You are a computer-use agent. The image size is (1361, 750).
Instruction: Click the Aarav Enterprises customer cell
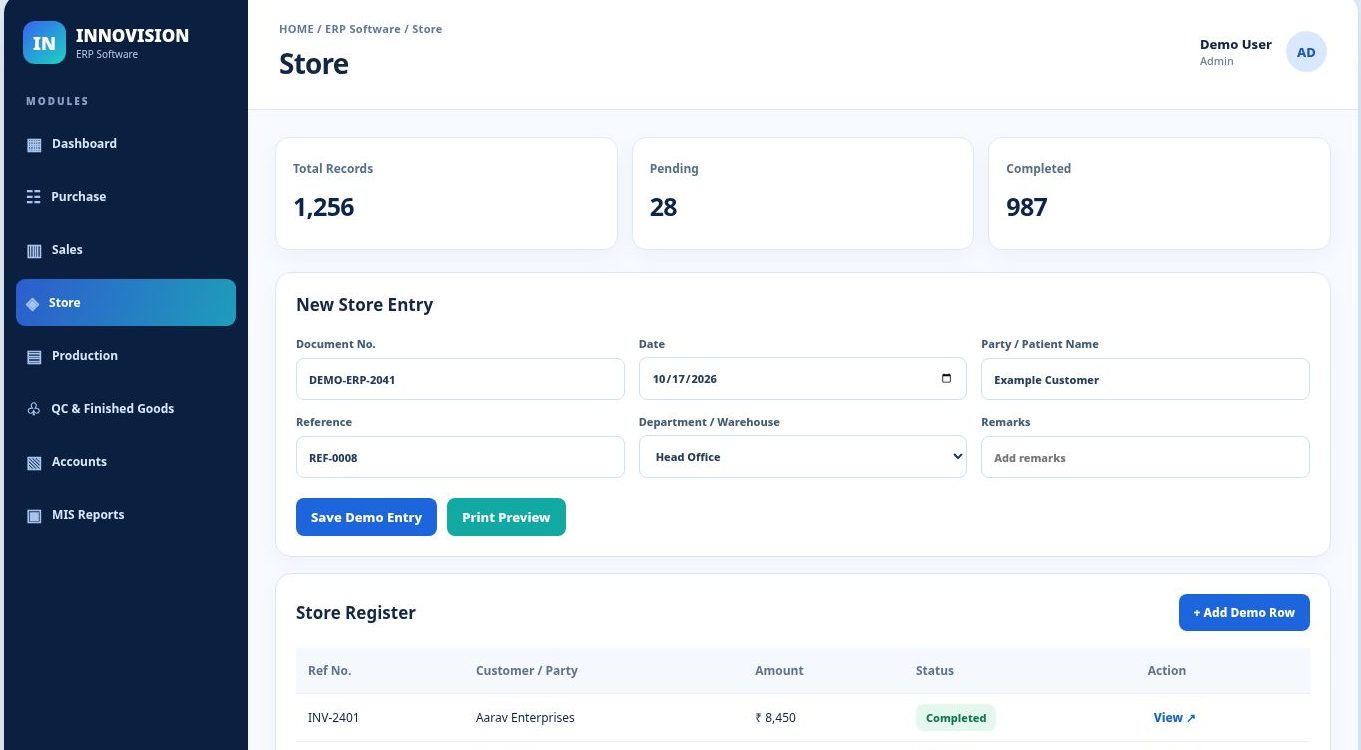(x=525, y=718)
